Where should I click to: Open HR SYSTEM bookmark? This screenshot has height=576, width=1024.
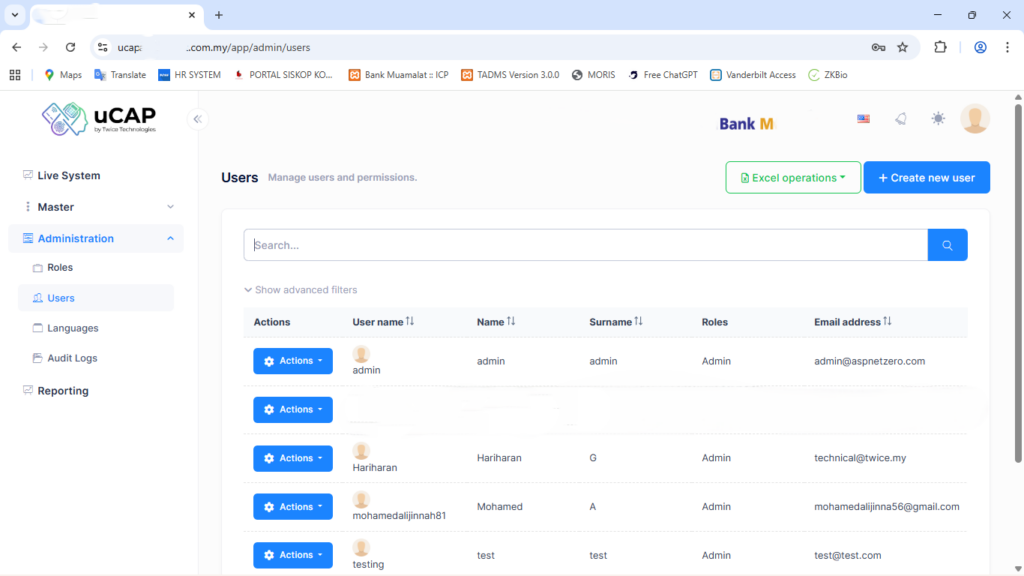pyautogui.click(x=189, y=75)
